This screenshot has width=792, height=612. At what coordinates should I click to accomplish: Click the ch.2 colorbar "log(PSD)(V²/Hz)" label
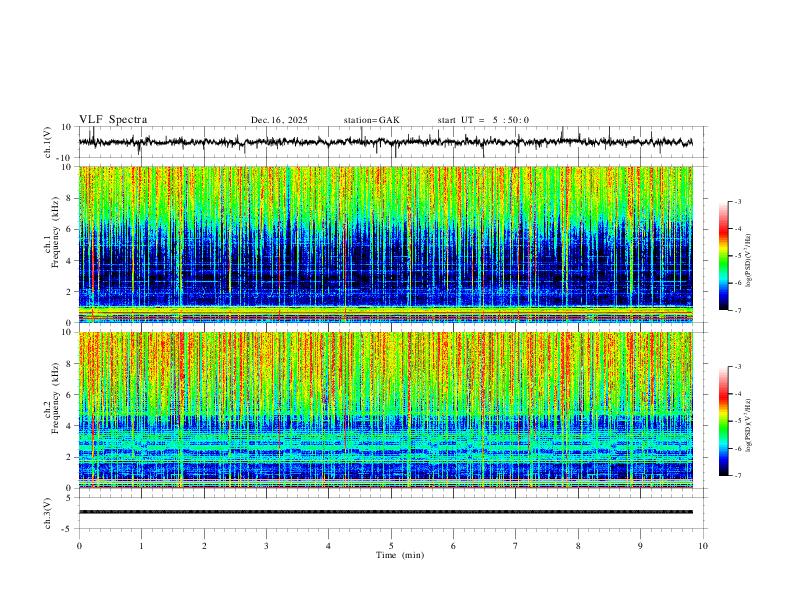(x=749, y=425)
